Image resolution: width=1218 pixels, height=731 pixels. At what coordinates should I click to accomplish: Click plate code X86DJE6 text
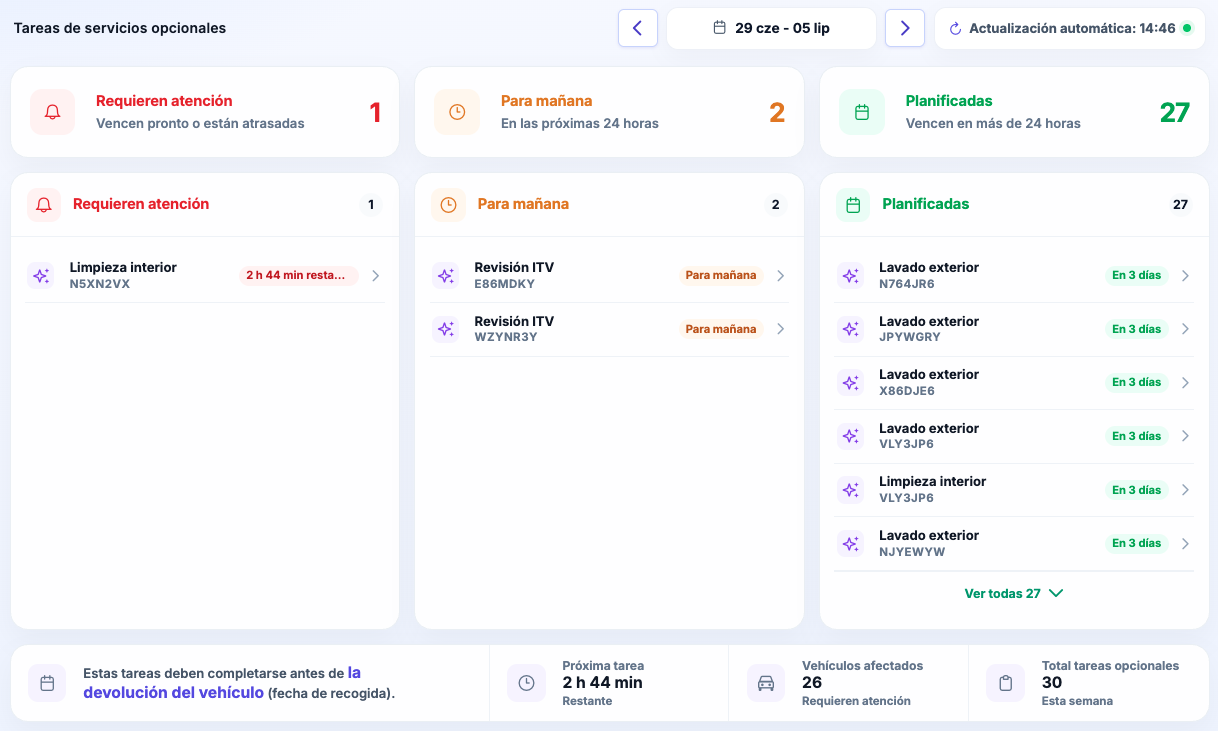click(x=907, y=391)
